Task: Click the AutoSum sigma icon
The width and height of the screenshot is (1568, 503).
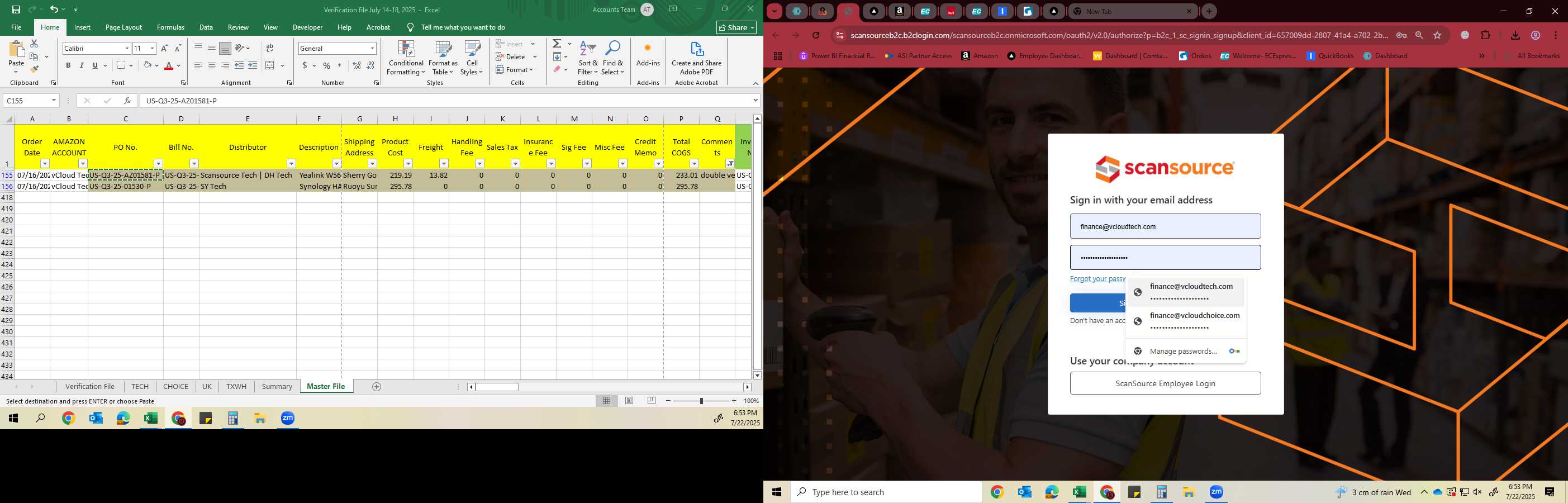Action: [x=557, y=44]
